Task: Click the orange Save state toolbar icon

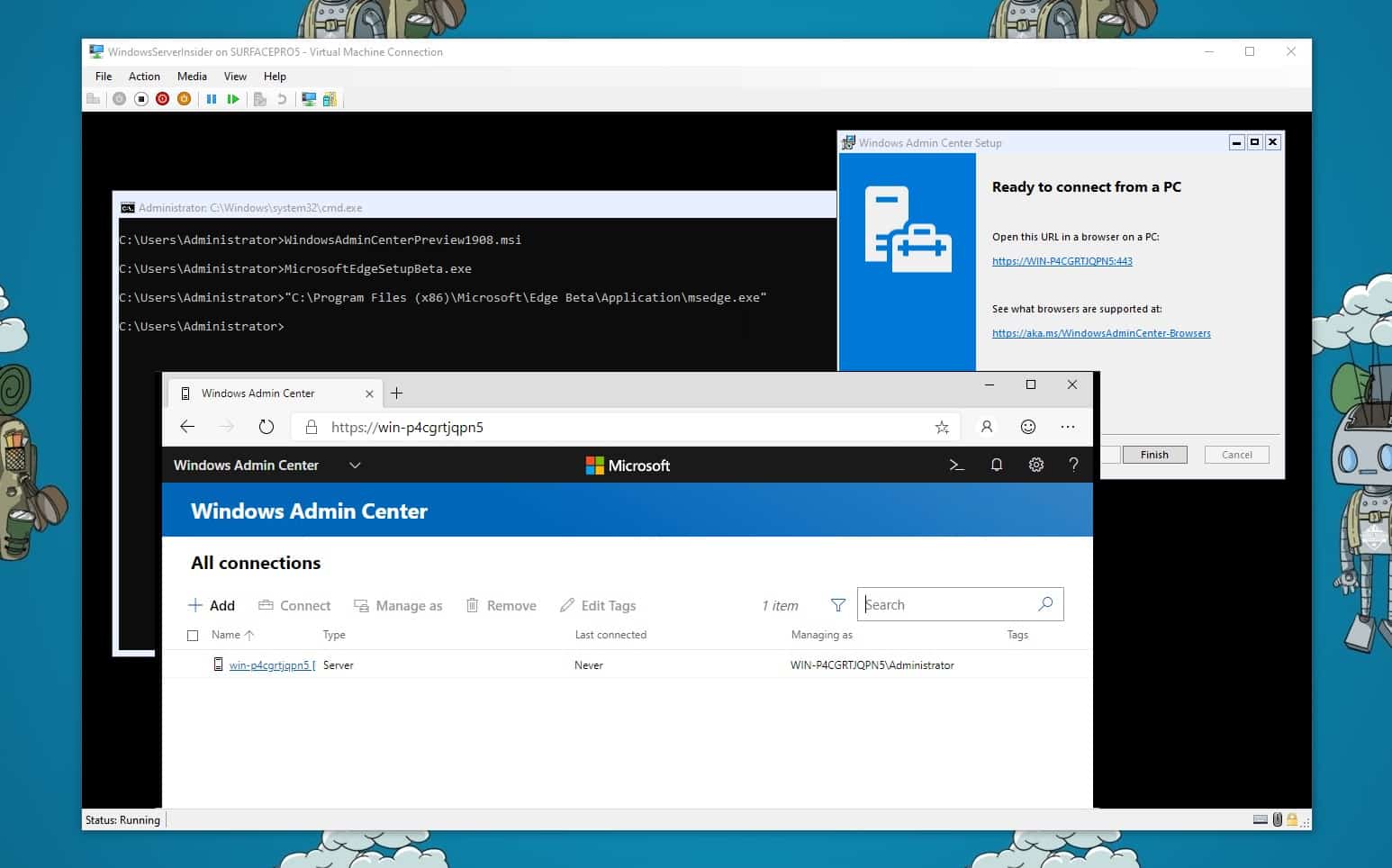Action: point(185,99)
